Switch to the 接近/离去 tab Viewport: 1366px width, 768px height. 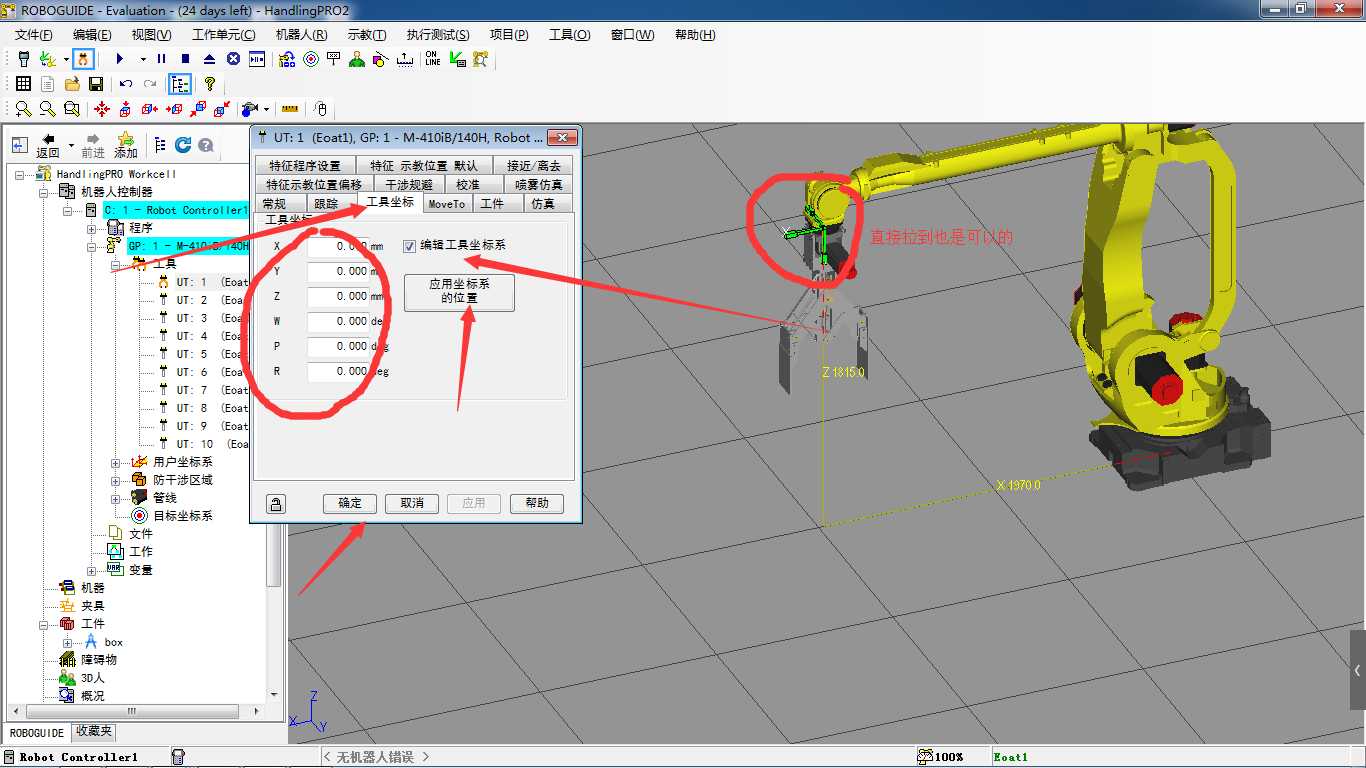pyautogui.click(x=534, y=165)
